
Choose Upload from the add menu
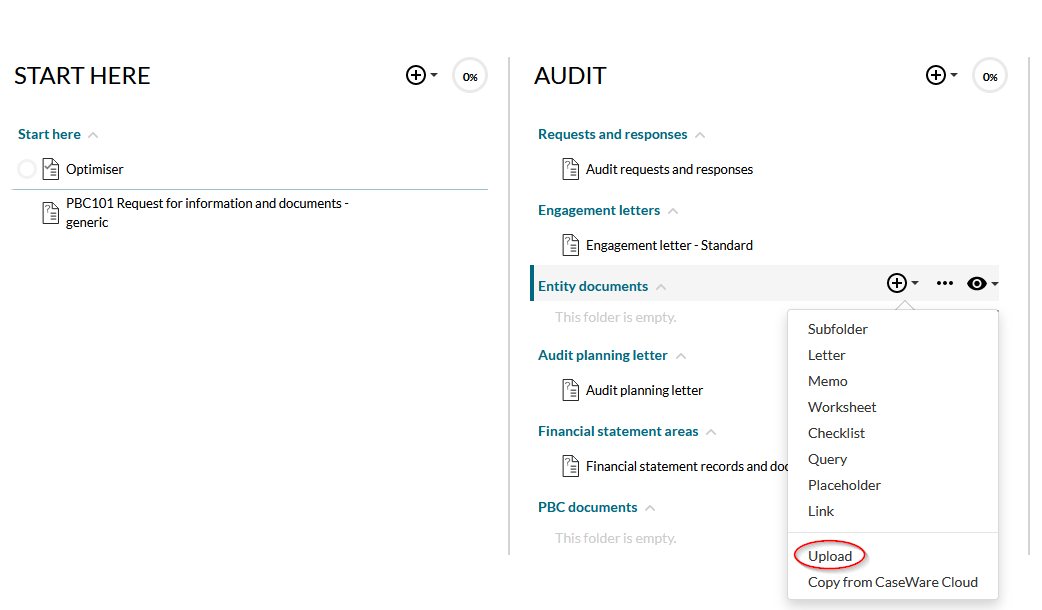(829, 555)
